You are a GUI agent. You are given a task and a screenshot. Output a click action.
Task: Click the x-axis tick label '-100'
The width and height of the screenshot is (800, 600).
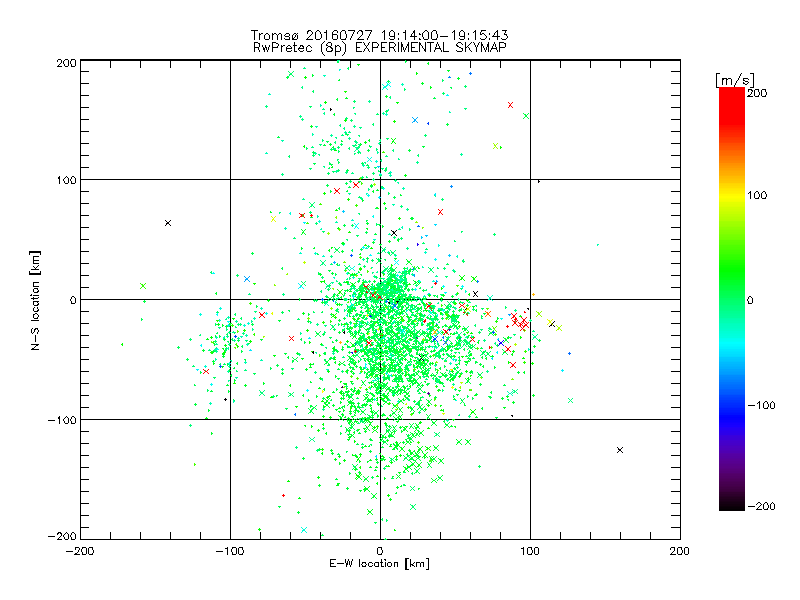pos(230,551)
